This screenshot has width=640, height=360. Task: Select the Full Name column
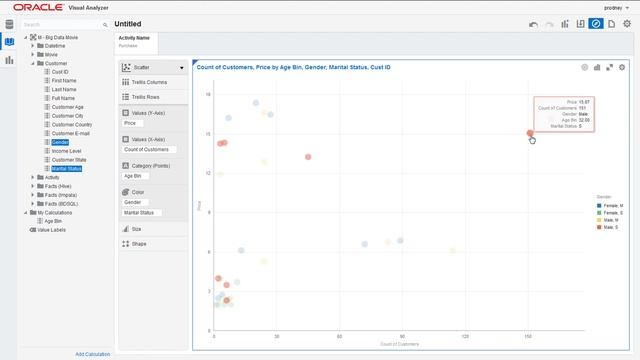click(x=63, y=98)
